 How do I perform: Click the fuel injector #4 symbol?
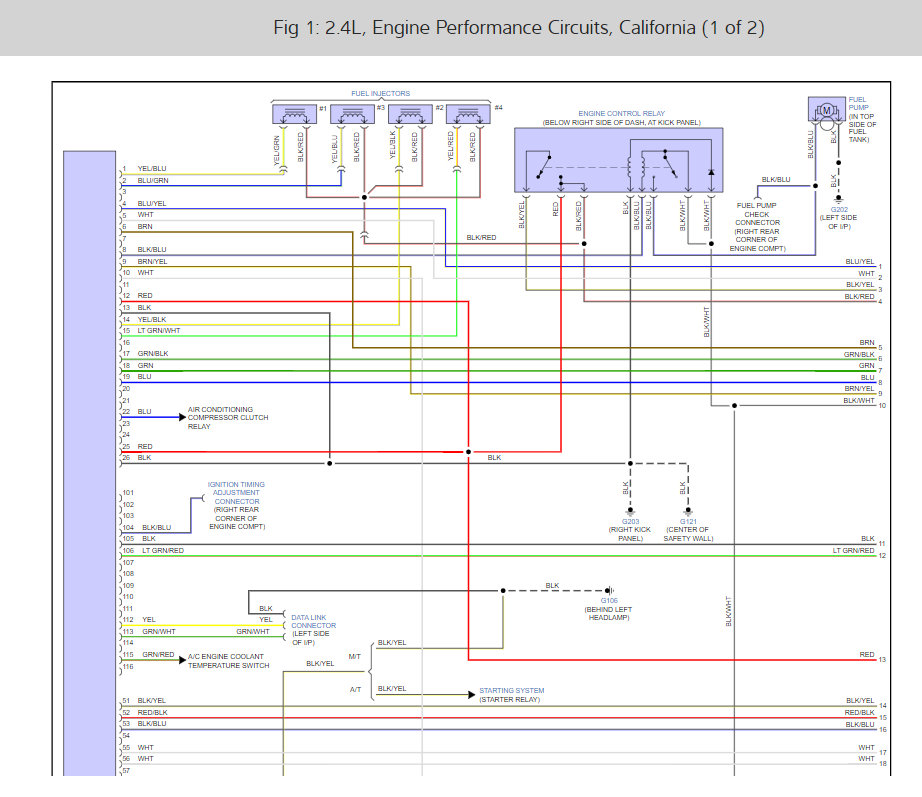[x=467, y=114]
